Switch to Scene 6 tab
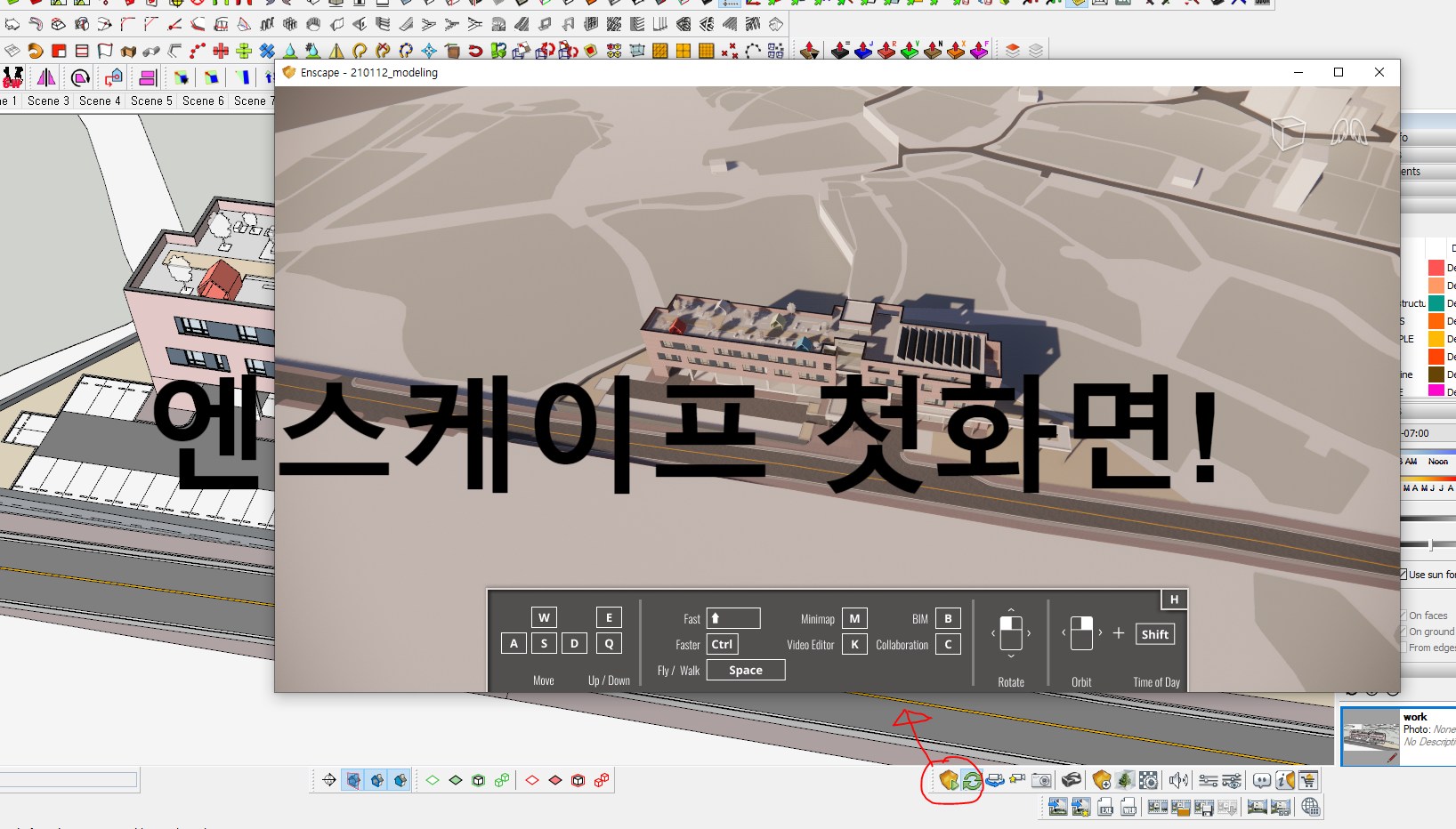The image size is (1456, 829). [x=203, y=101]
